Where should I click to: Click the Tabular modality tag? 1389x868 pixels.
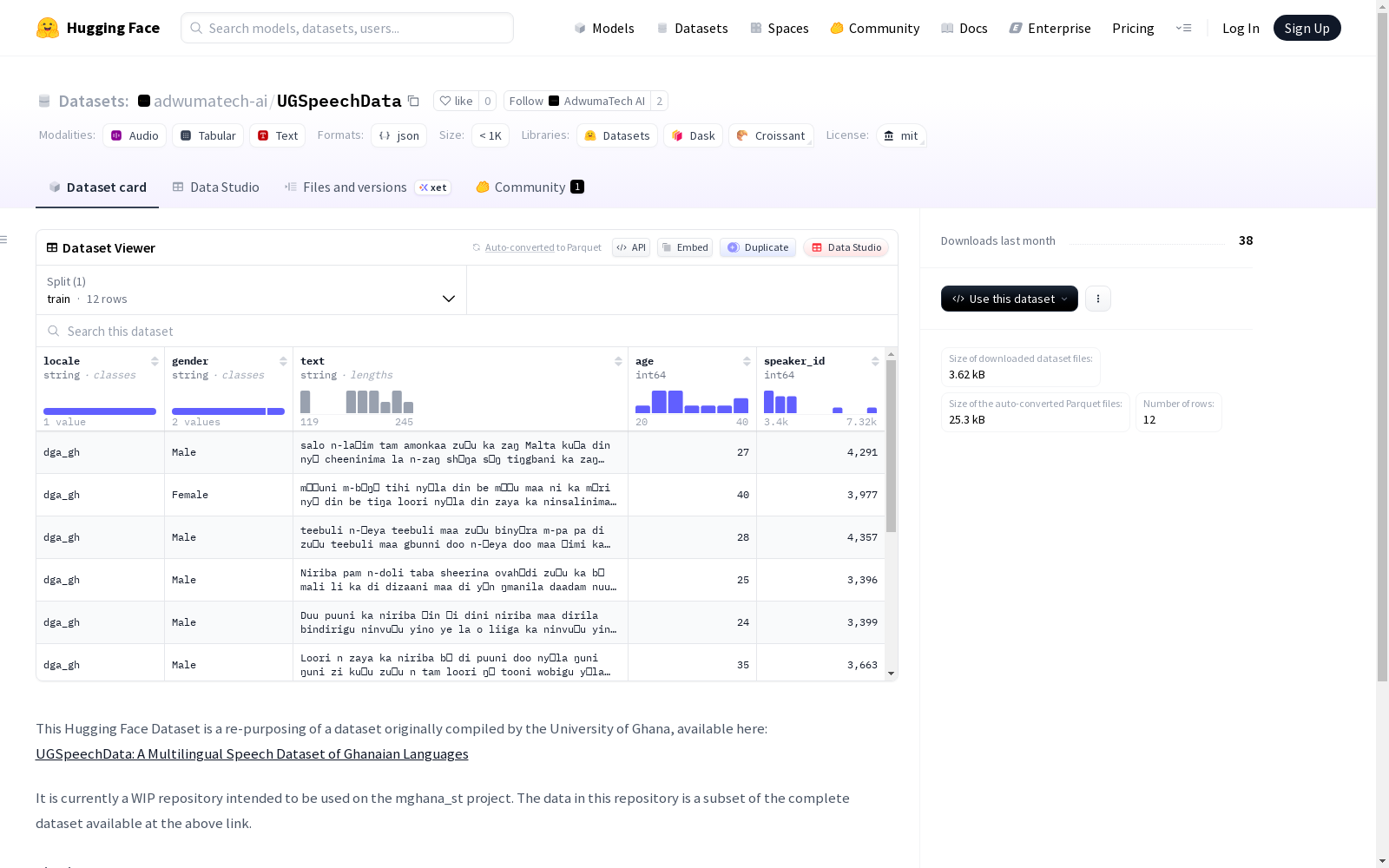(x=208, y=135)
